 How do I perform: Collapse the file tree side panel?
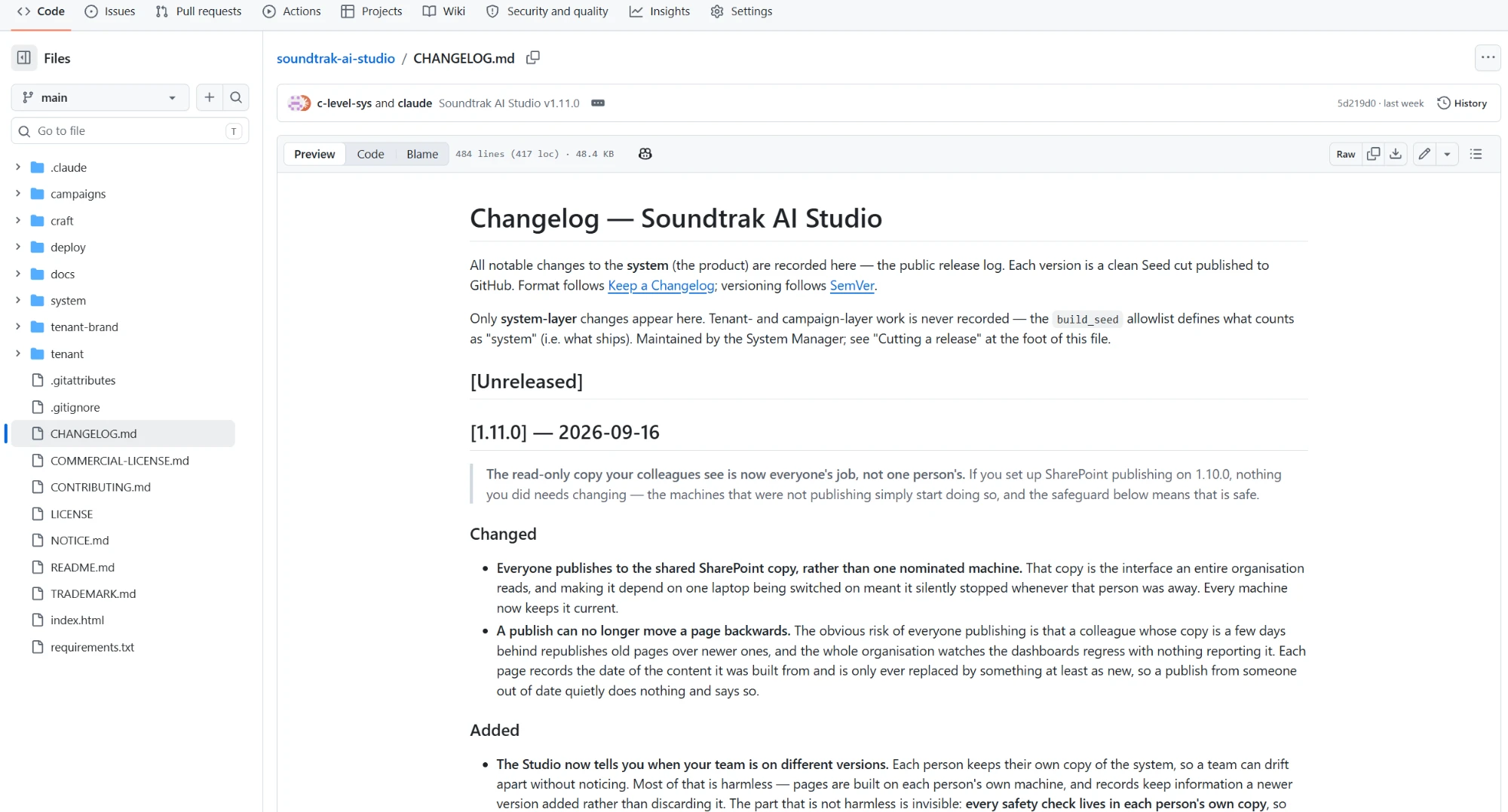24,58
